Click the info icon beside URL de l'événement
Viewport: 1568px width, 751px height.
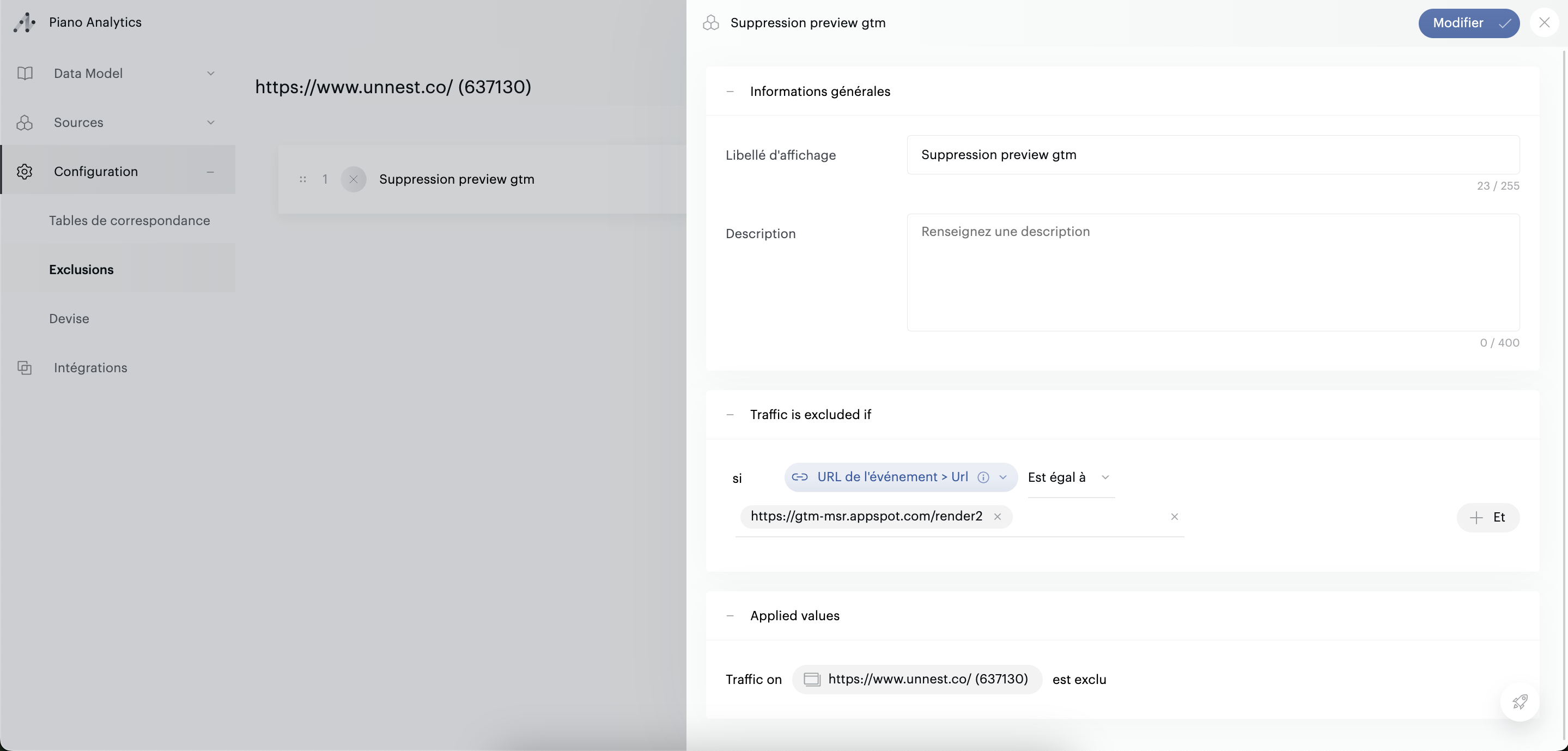pos(983,477)
